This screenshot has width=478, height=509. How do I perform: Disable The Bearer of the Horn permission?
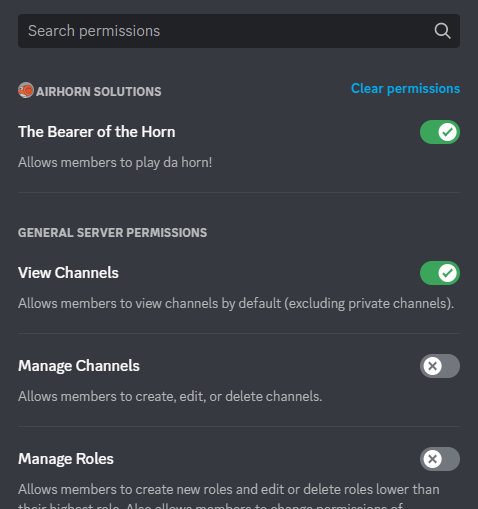tap(440, 132)
